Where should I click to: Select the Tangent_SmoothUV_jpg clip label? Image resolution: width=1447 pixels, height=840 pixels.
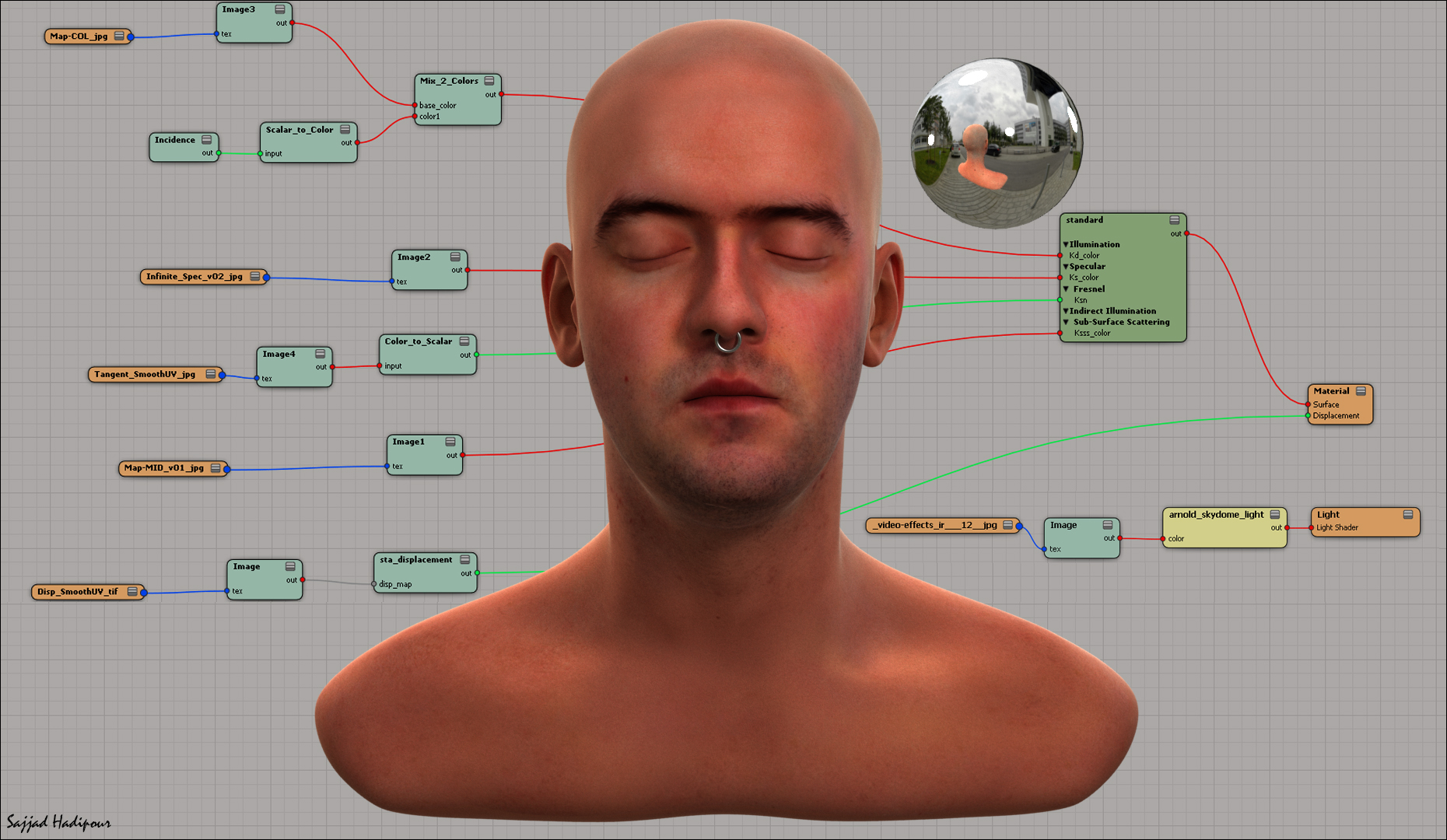[x=145, y=374]
